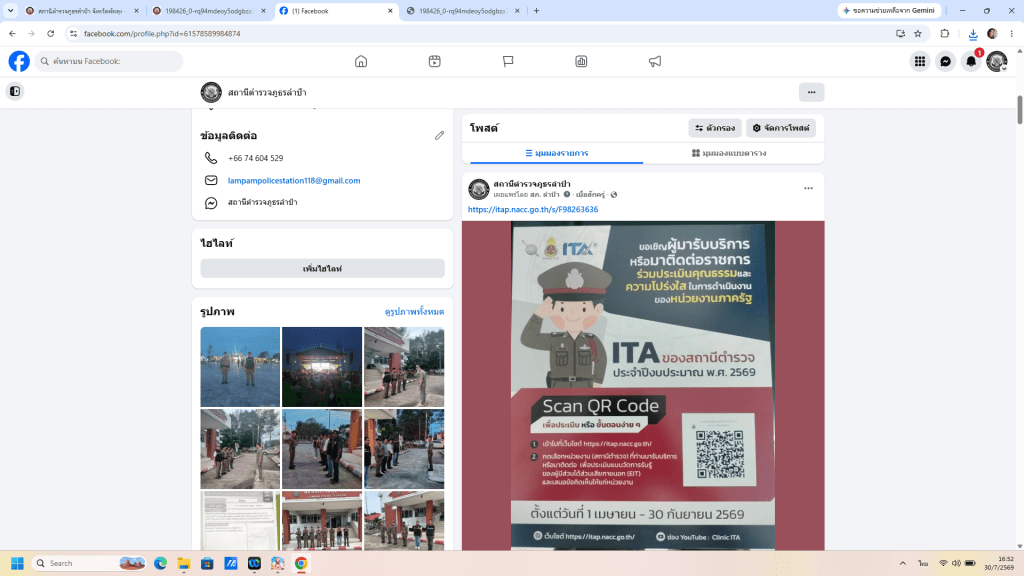Screen dimensions: 1024x576
Task: Open the grid menu icon
Action: coord(920,61)
